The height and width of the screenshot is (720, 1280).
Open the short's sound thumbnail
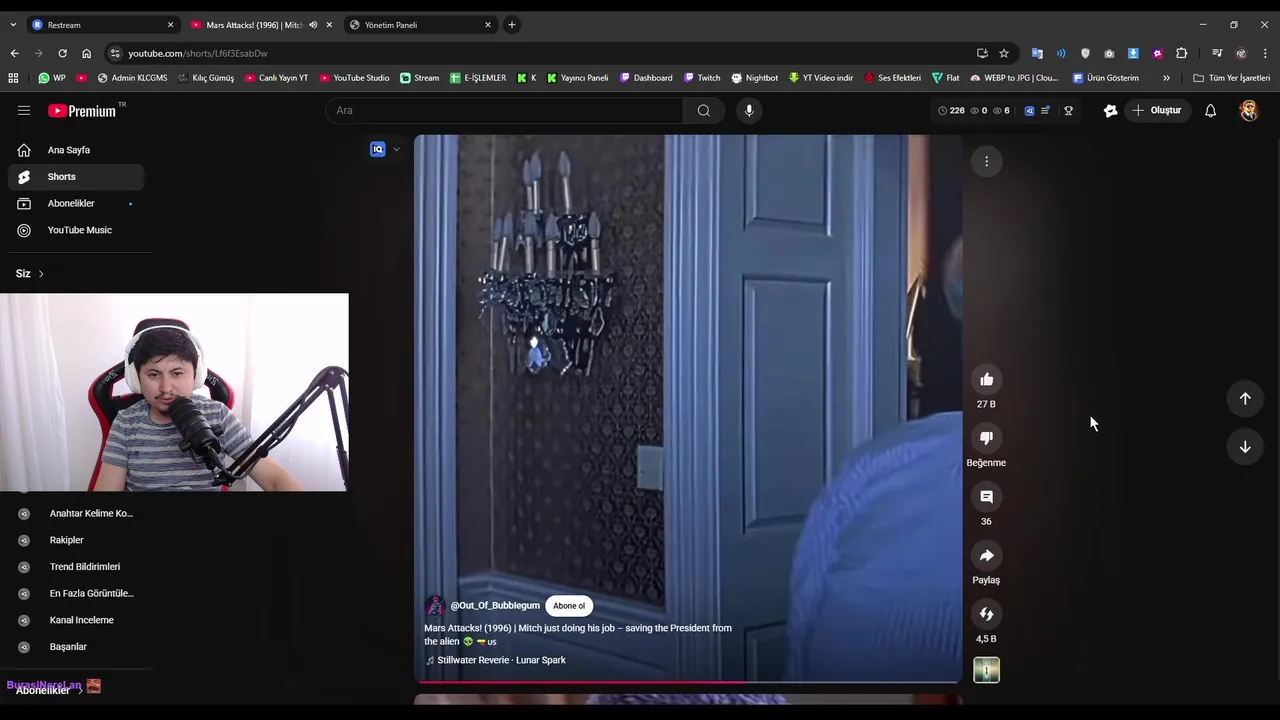pyautogui.click(x=986, y=670)
